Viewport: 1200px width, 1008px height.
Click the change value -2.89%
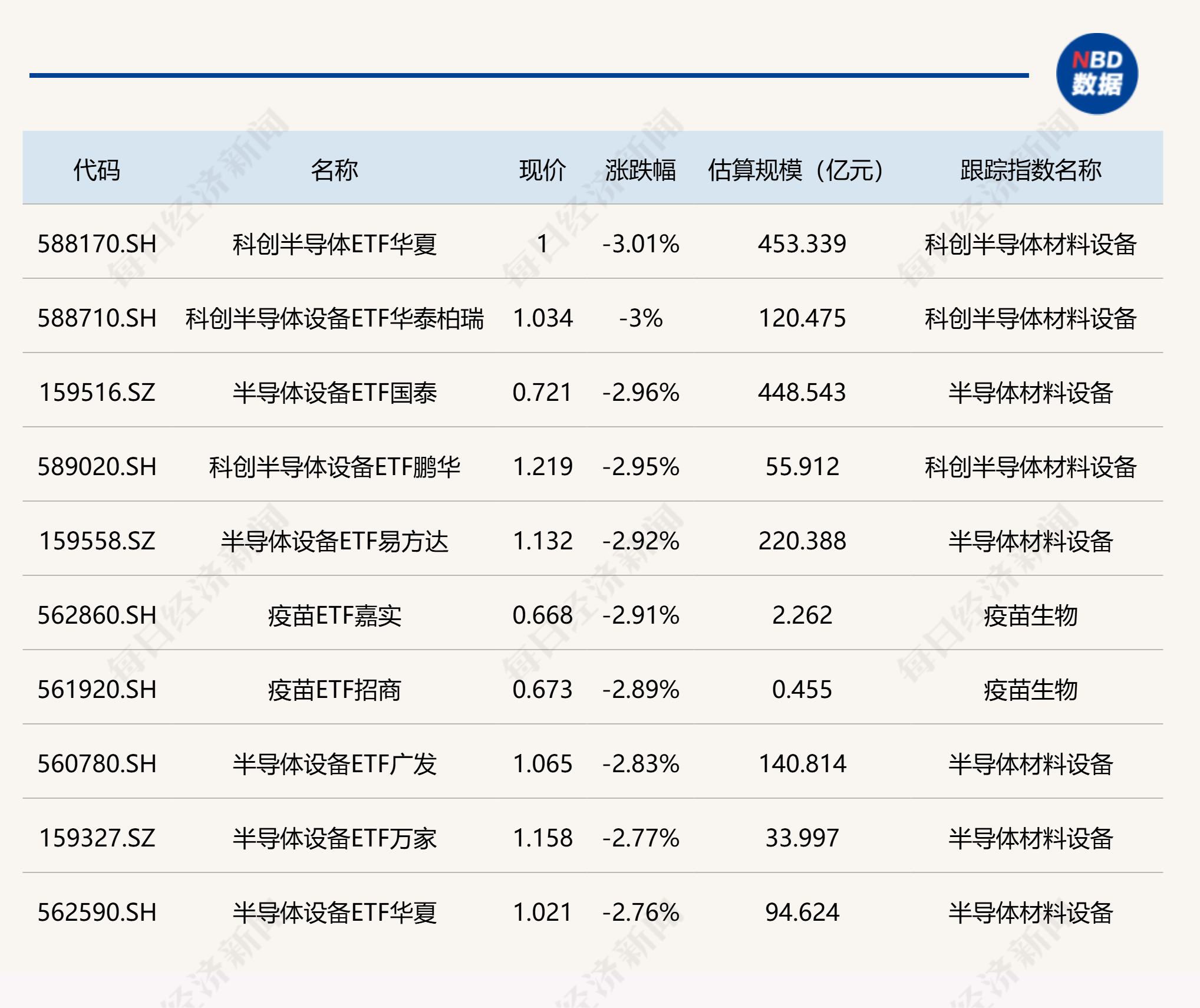(x=641, y=690)
